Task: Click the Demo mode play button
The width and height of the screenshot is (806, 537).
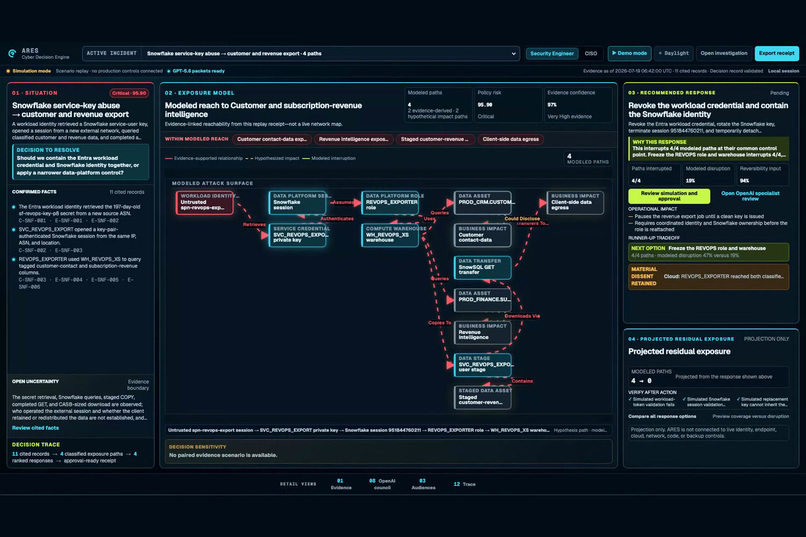Action: click(629, 53)
